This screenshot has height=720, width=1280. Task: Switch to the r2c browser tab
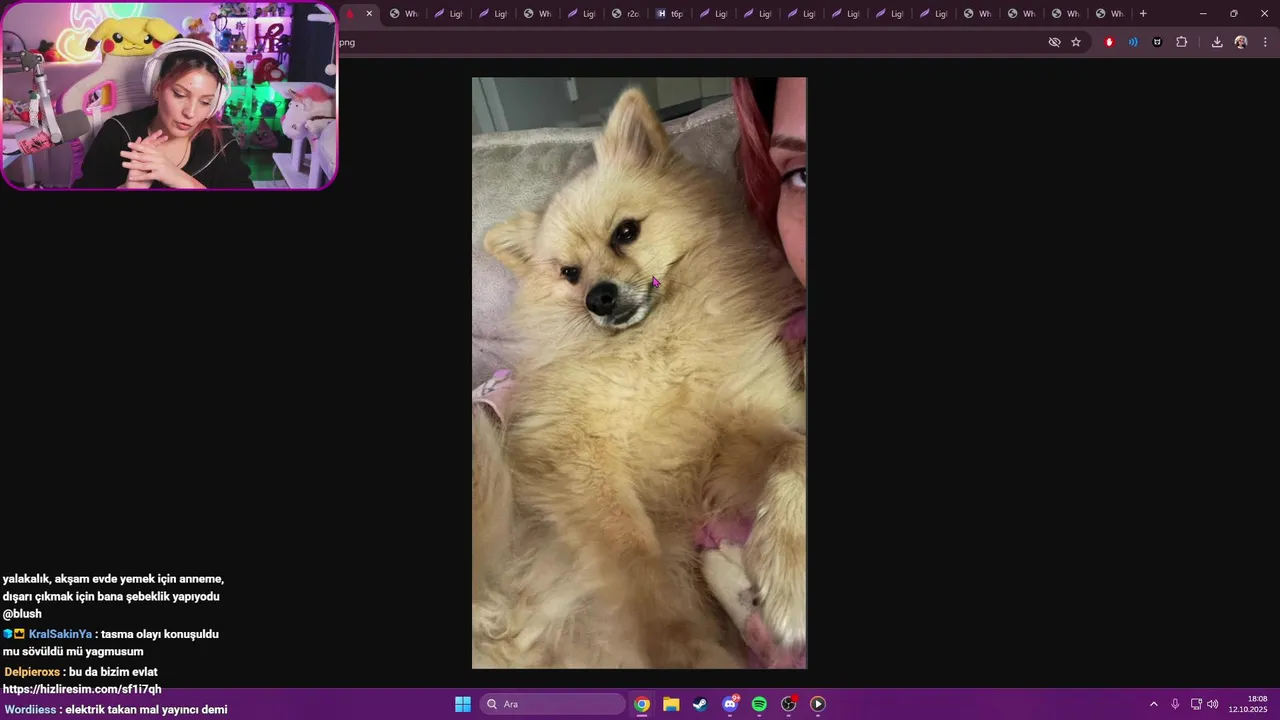click(x=625, y=14)
